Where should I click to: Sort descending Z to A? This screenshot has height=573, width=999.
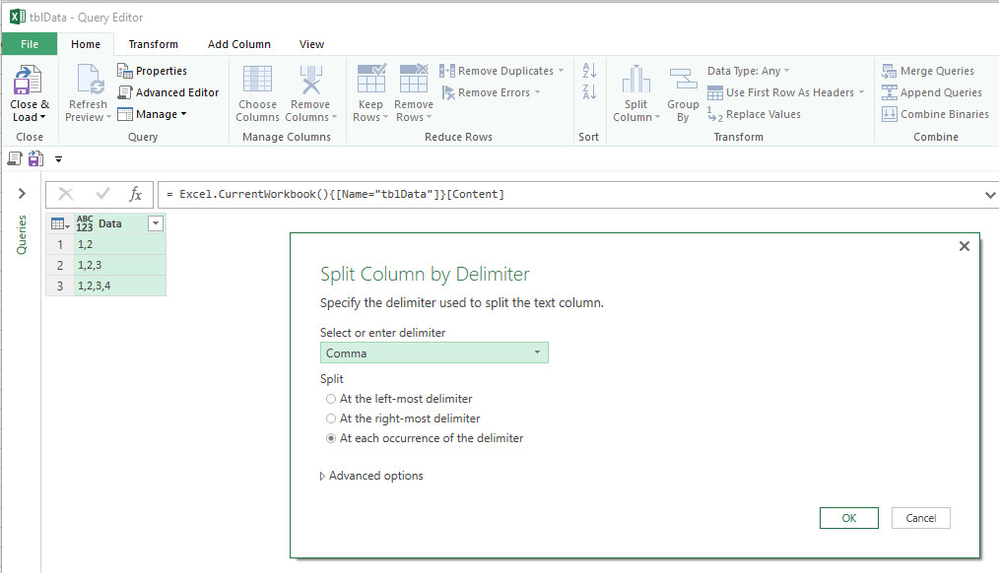(x=589, y=92)
